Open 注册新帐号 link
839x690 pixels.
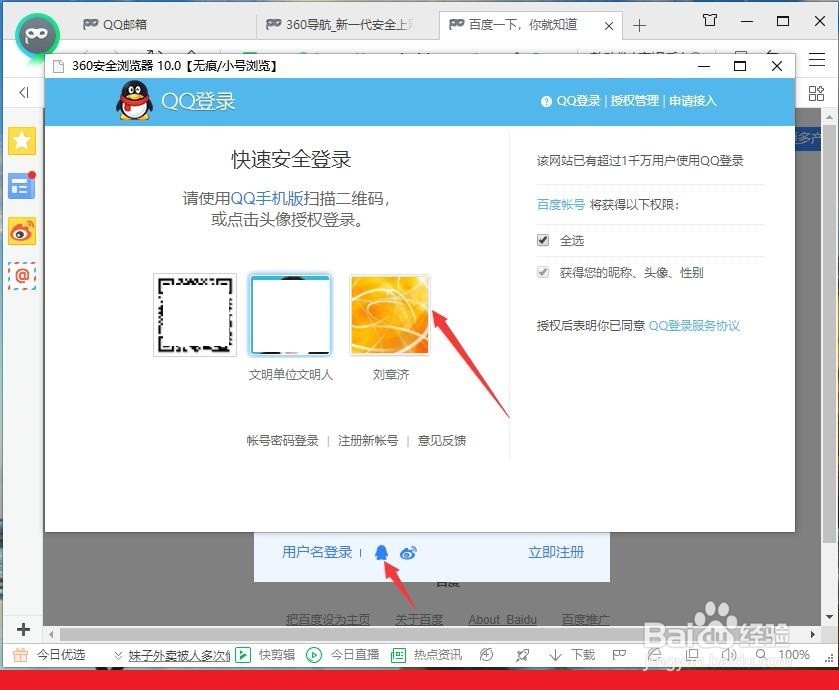click(x=368, y=441)
